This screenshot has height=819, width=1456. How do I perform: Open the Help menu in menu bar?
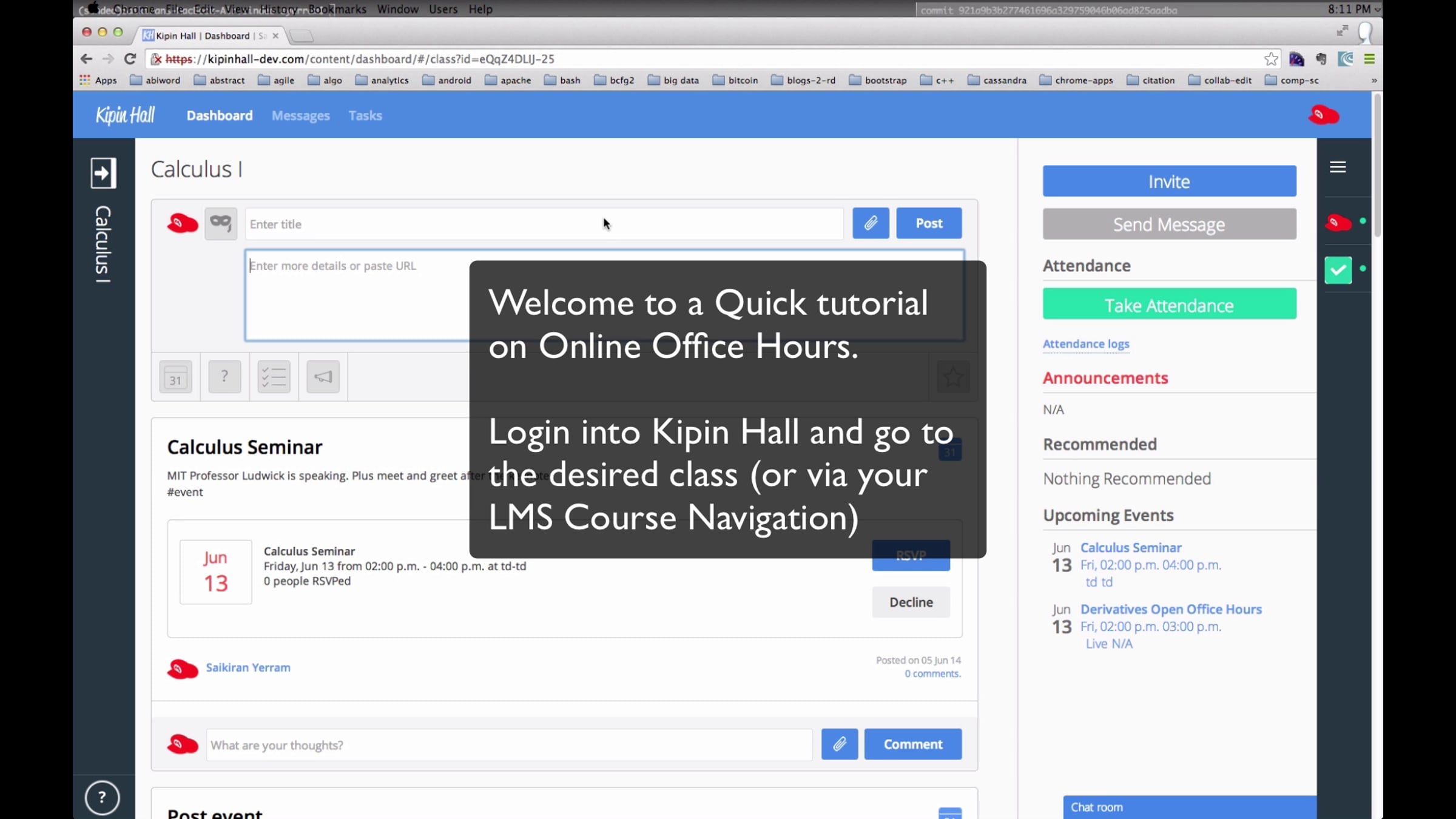480,9
